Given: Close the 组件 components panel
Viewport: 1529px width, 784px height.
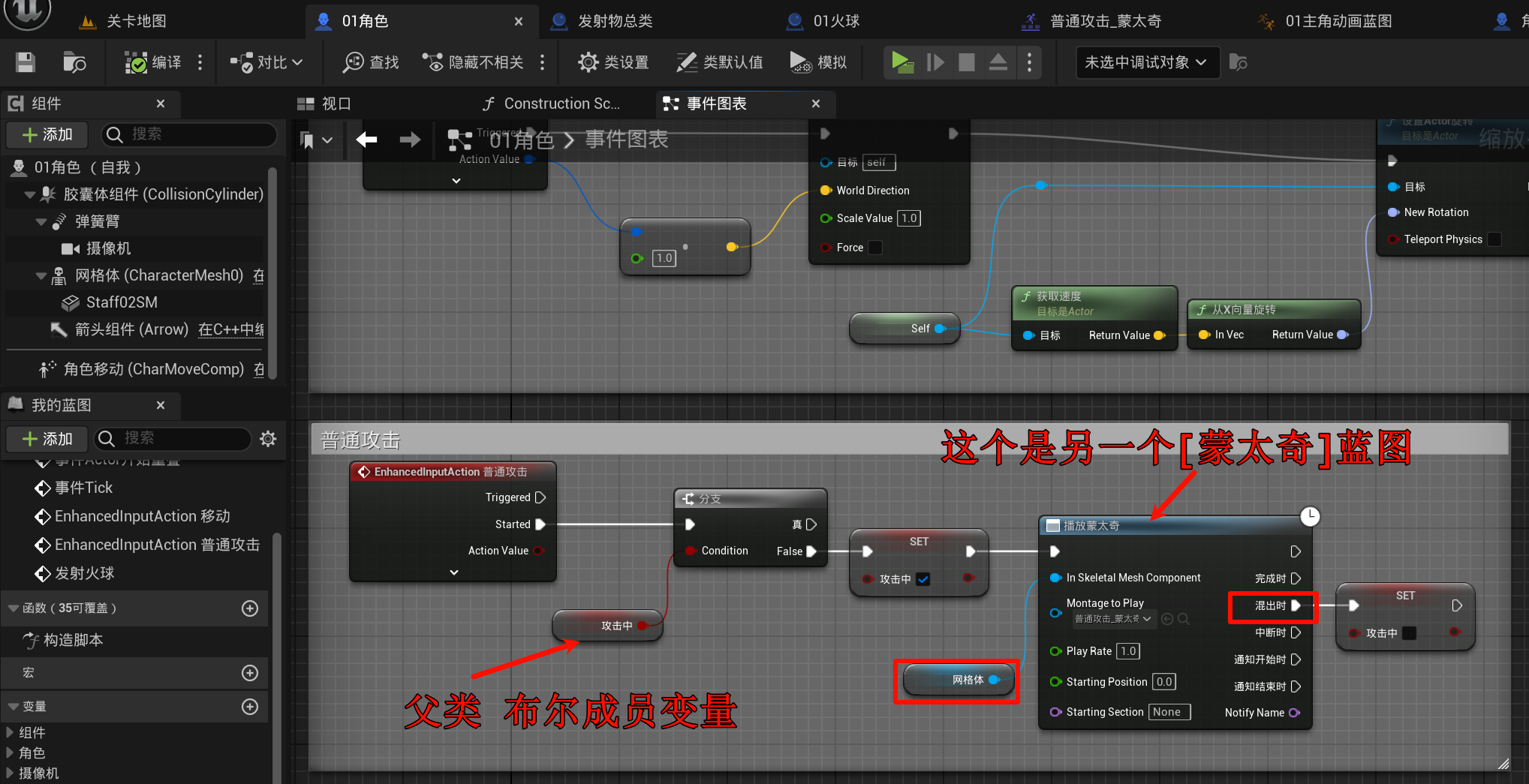Looking at the screenshot, I should pos(161,104).
